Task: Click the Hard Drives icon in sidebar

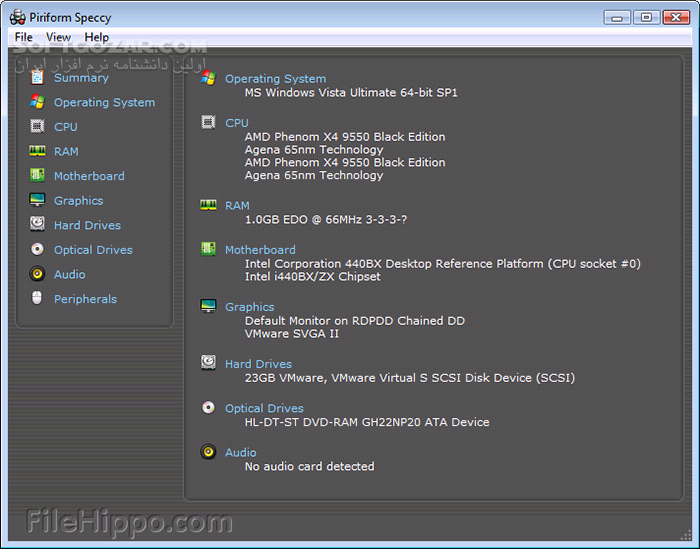Action: coord(37,223)
